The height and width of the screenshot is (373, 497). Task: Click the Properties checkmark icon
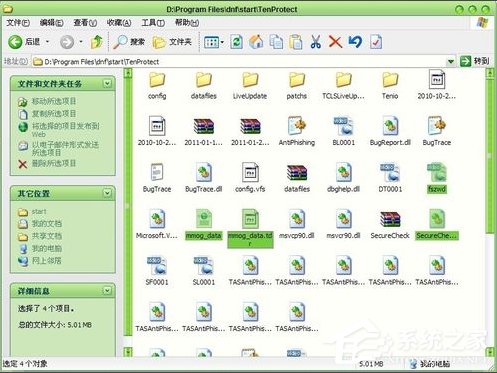(x=376, y=42)
